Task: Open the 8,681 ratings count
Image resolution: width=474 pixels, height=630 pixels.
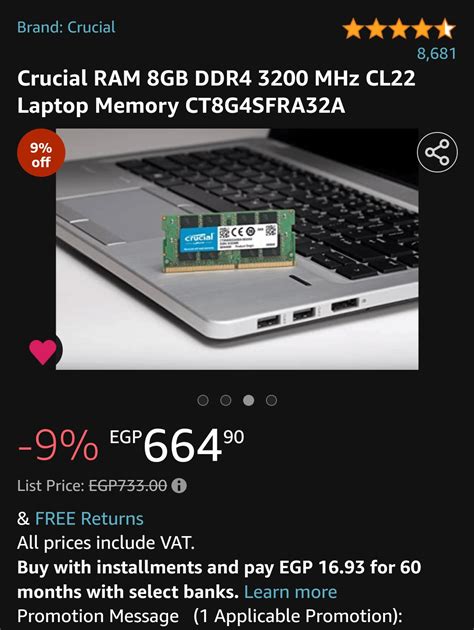Action: (437, 53)
